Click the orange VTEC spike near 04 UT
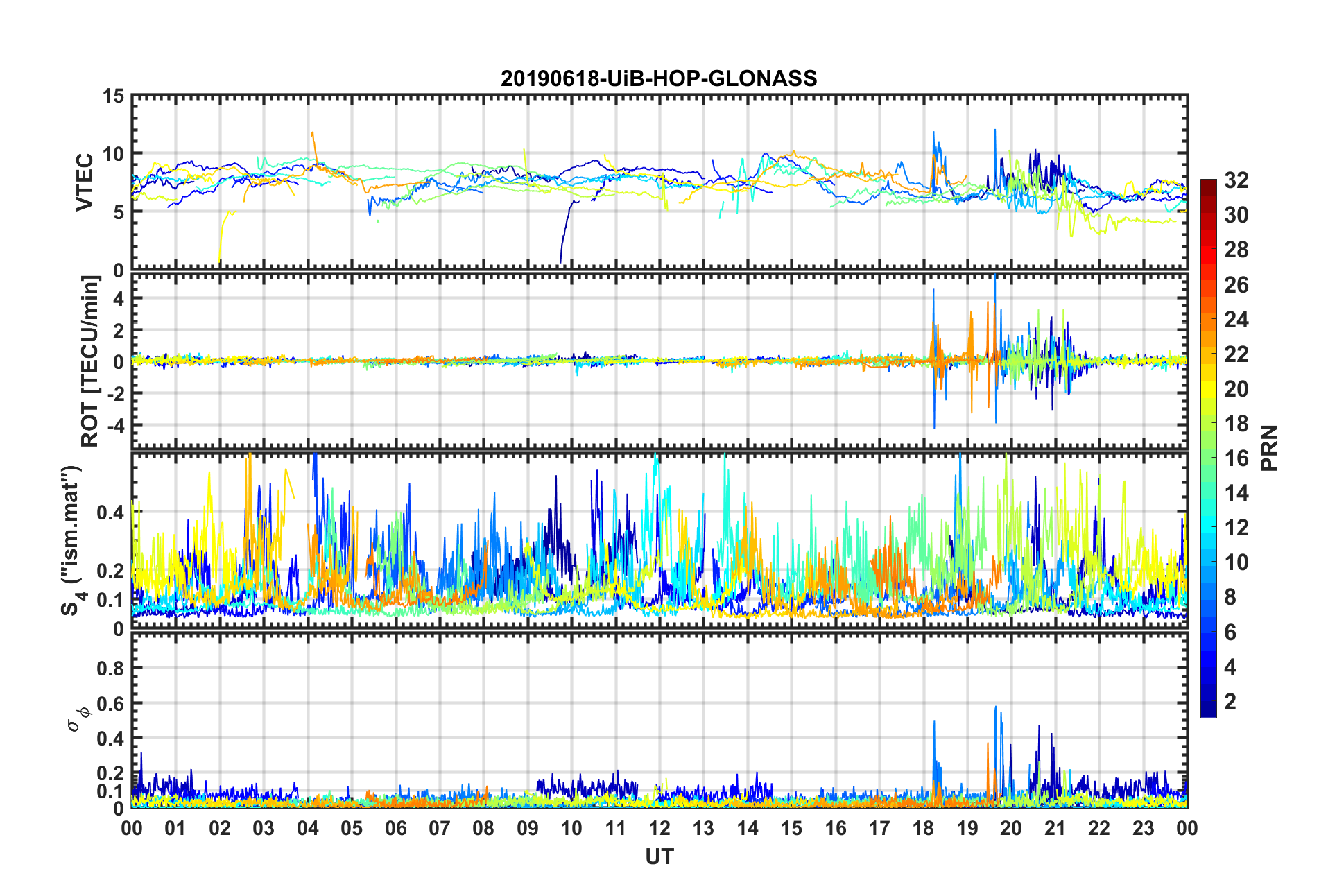This screenshot has height=896, width=1319. coord(313,136)
